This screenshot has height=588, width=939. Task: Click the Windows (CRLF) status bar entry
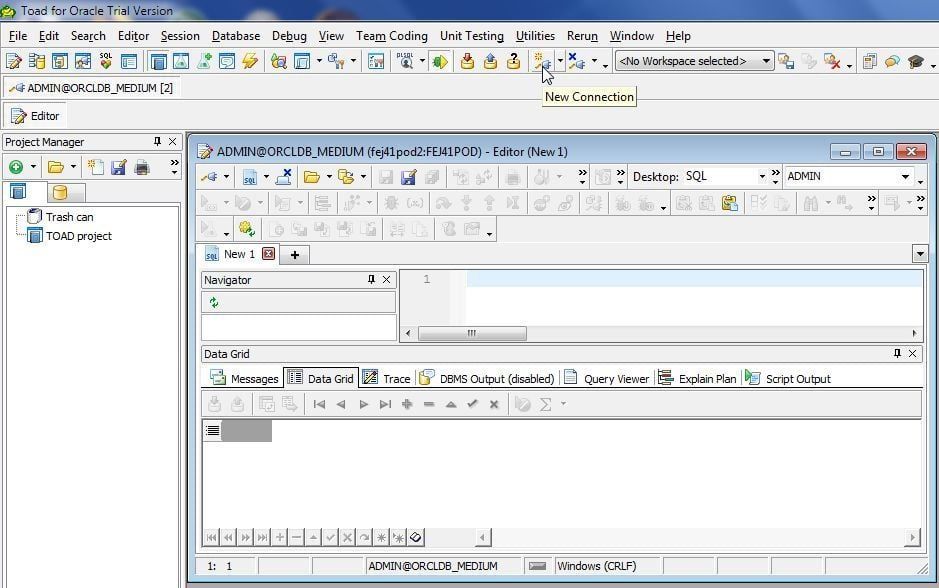608,566
